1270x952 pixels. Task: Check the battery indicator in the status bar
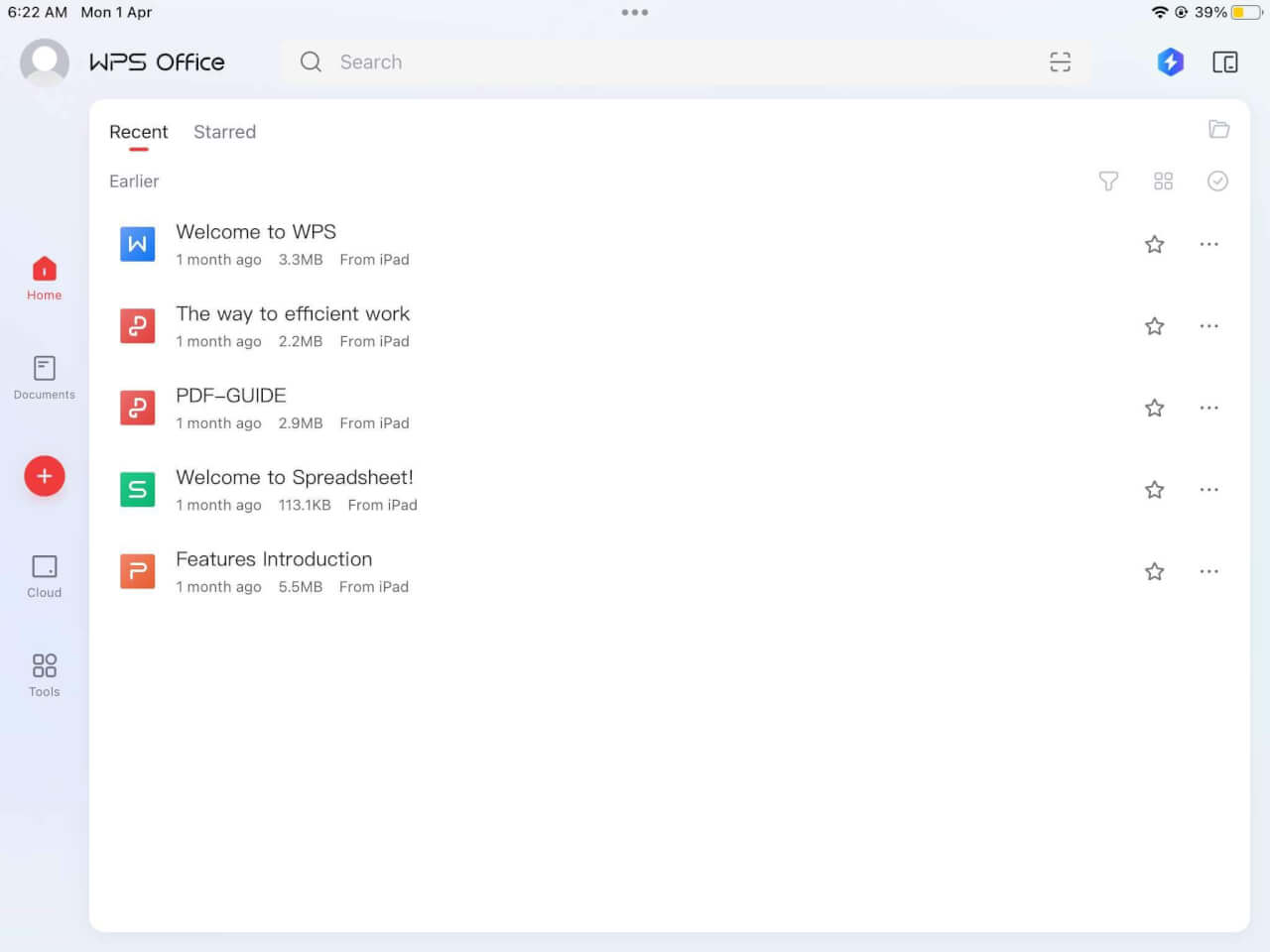(1243, 13)
